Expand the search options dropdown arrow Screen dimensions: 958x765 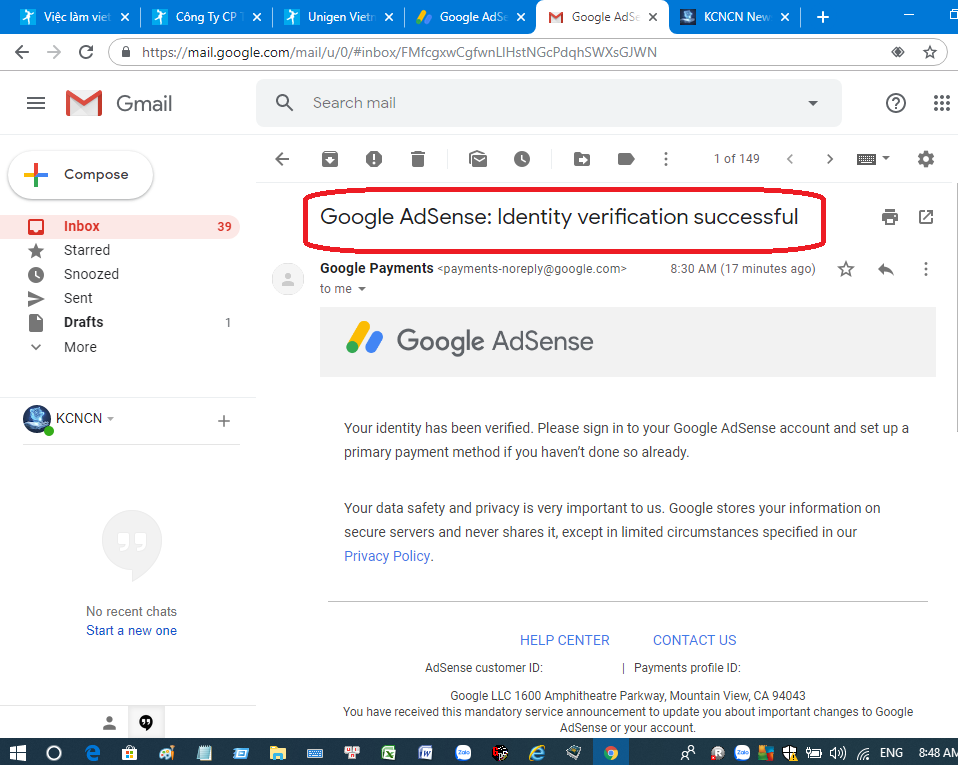pos(813,103)
